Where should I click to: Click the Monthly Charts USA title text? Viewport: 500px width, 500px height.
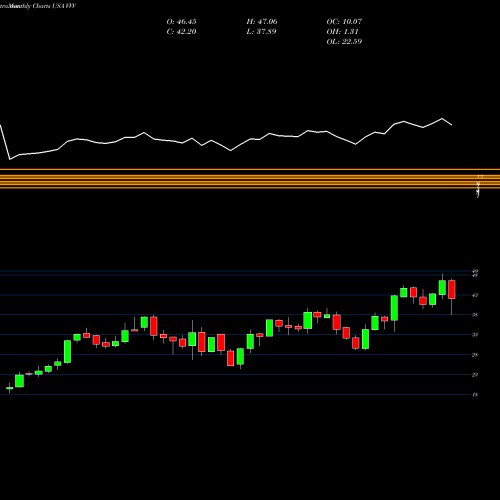pyautogui.click(x=37, y=6)
